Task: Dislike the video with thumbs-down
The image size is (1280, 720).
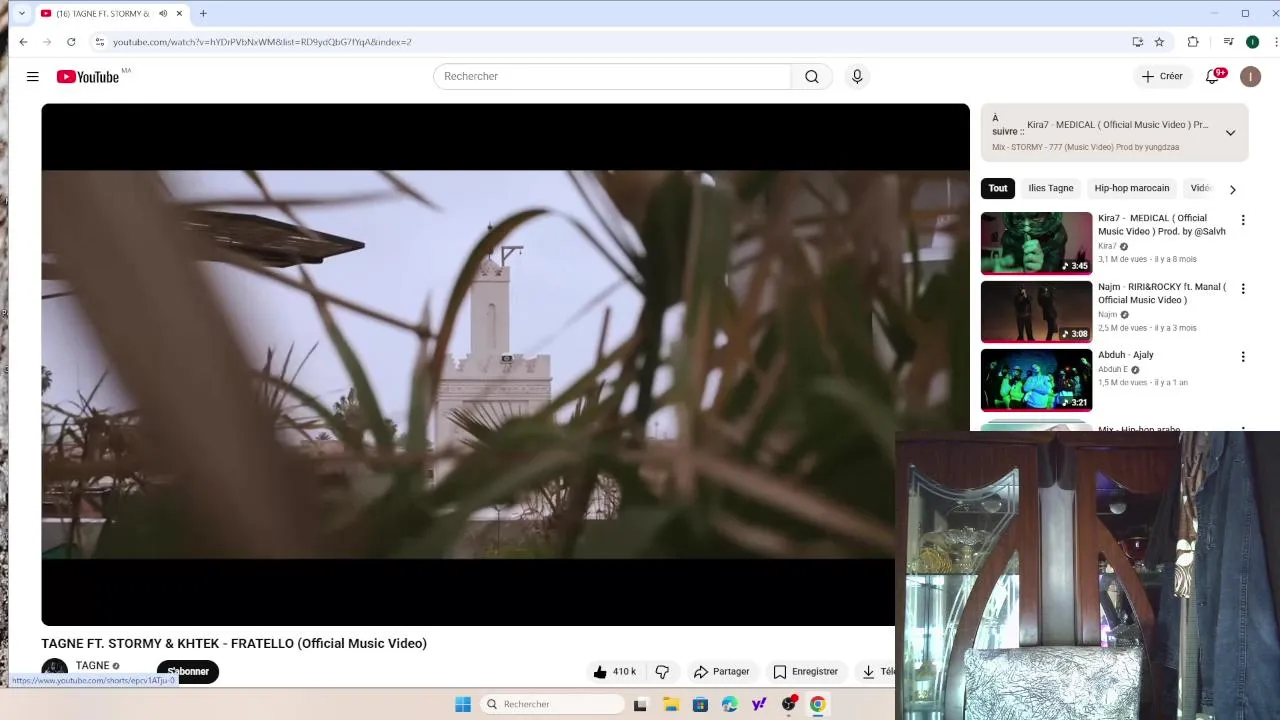Action: coord(662,672)
